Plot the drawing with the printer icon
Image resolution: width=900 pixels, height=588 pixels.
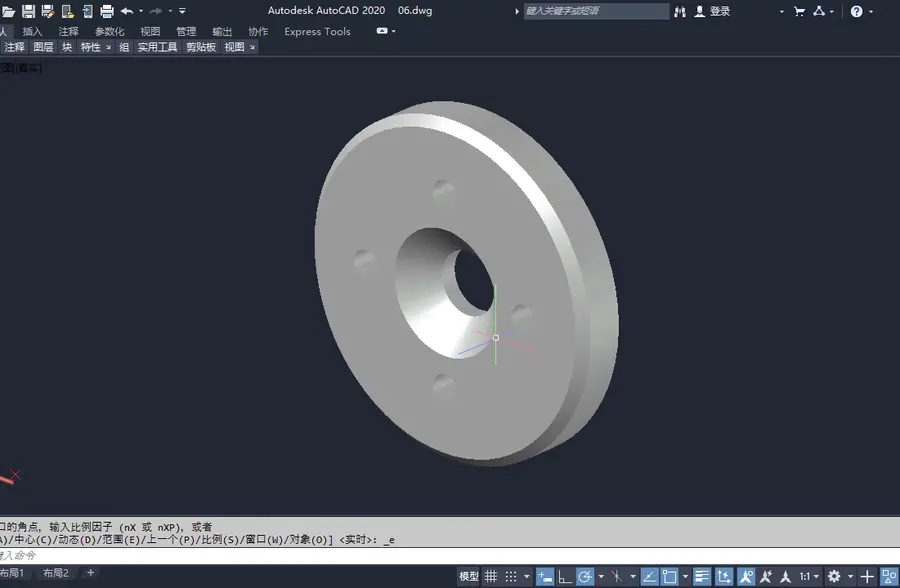tap(107, 11)
